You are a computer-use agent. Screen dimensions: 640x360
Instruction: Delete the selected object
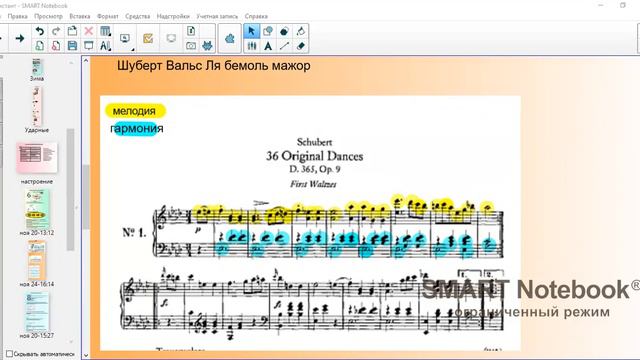(x=89, y=31)
